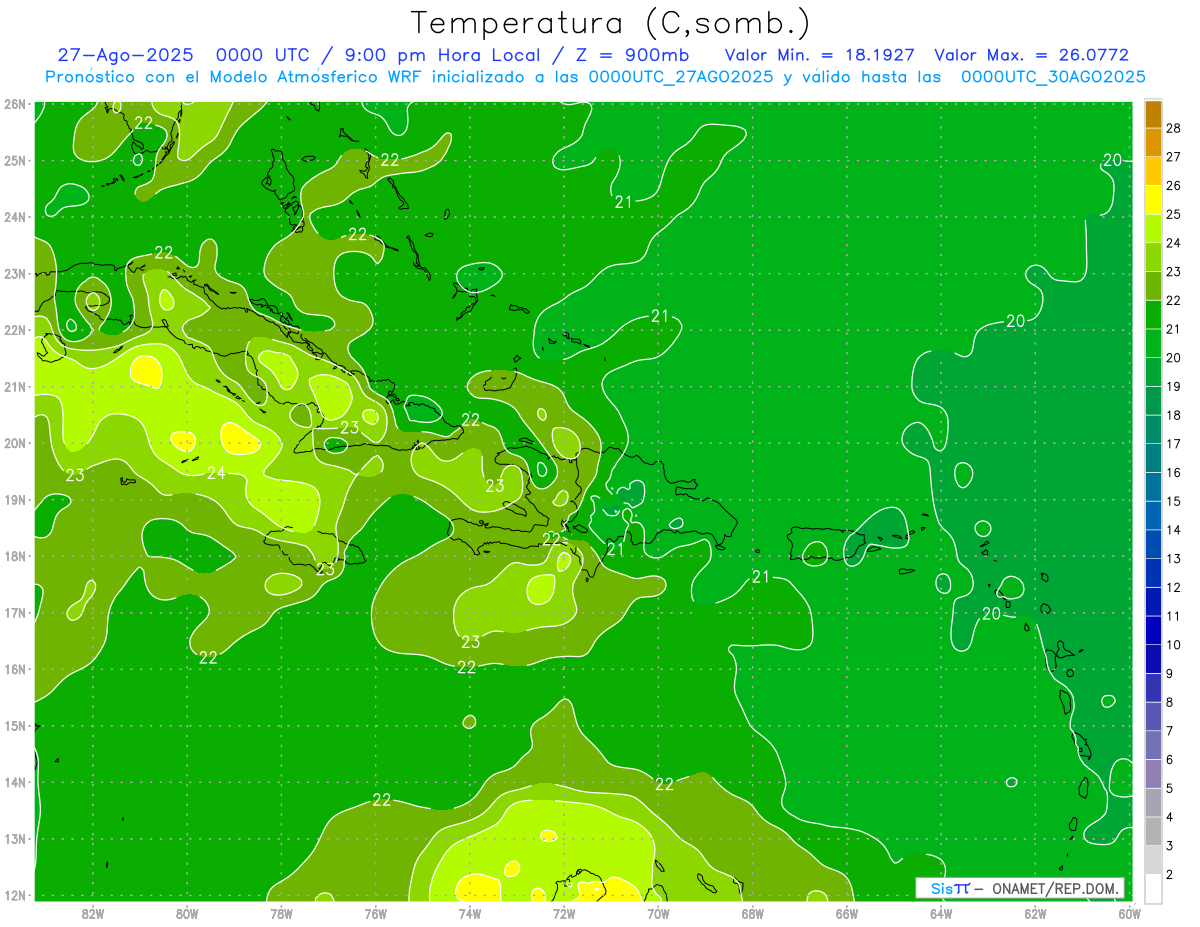Click the '7' label on the color scale
The width and height of the screenshot is (1200, 927).
point(1170,731)
